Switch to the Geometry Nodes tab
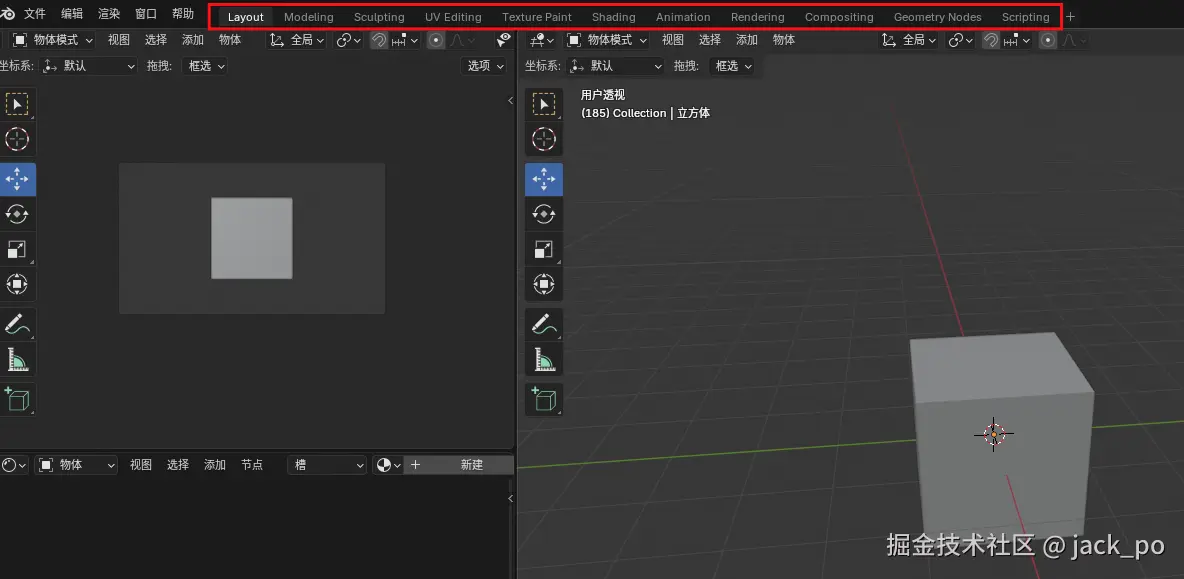Image resolution: width=1184 pixels, height=579 pixels. (938, 17)
